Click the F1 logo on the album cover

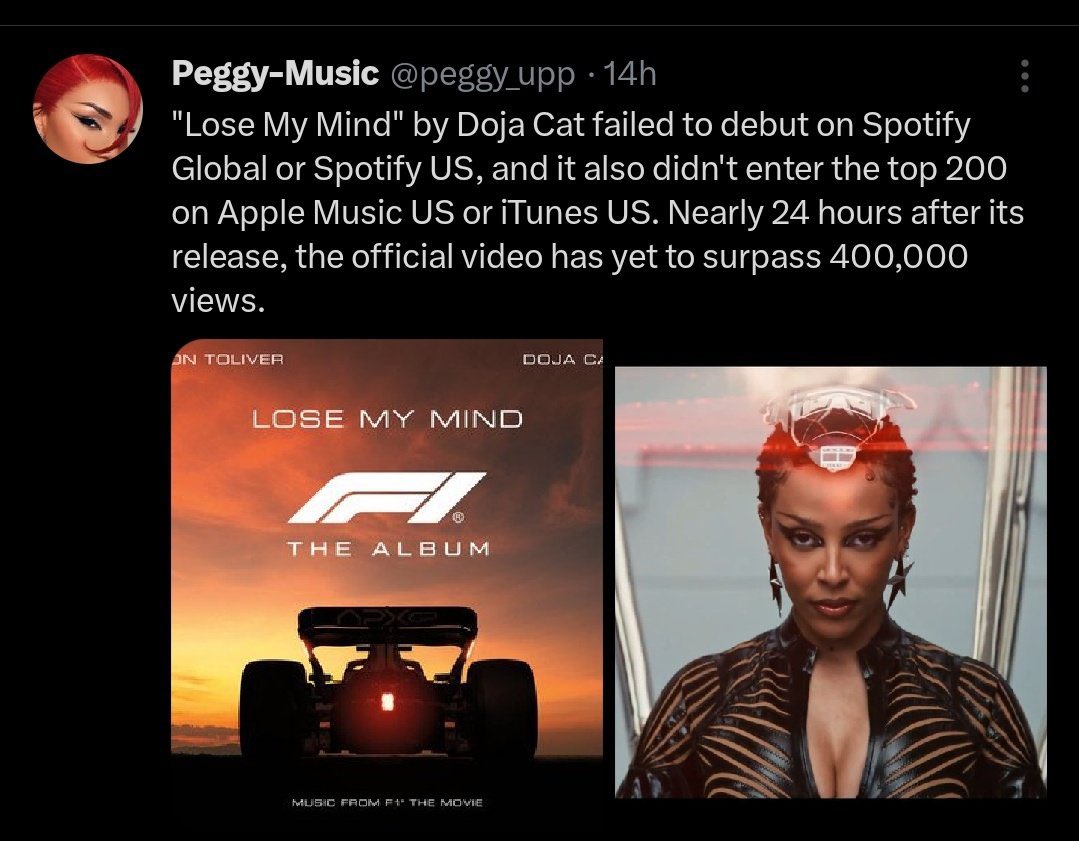pyautogui.click(x=387, y=498)
